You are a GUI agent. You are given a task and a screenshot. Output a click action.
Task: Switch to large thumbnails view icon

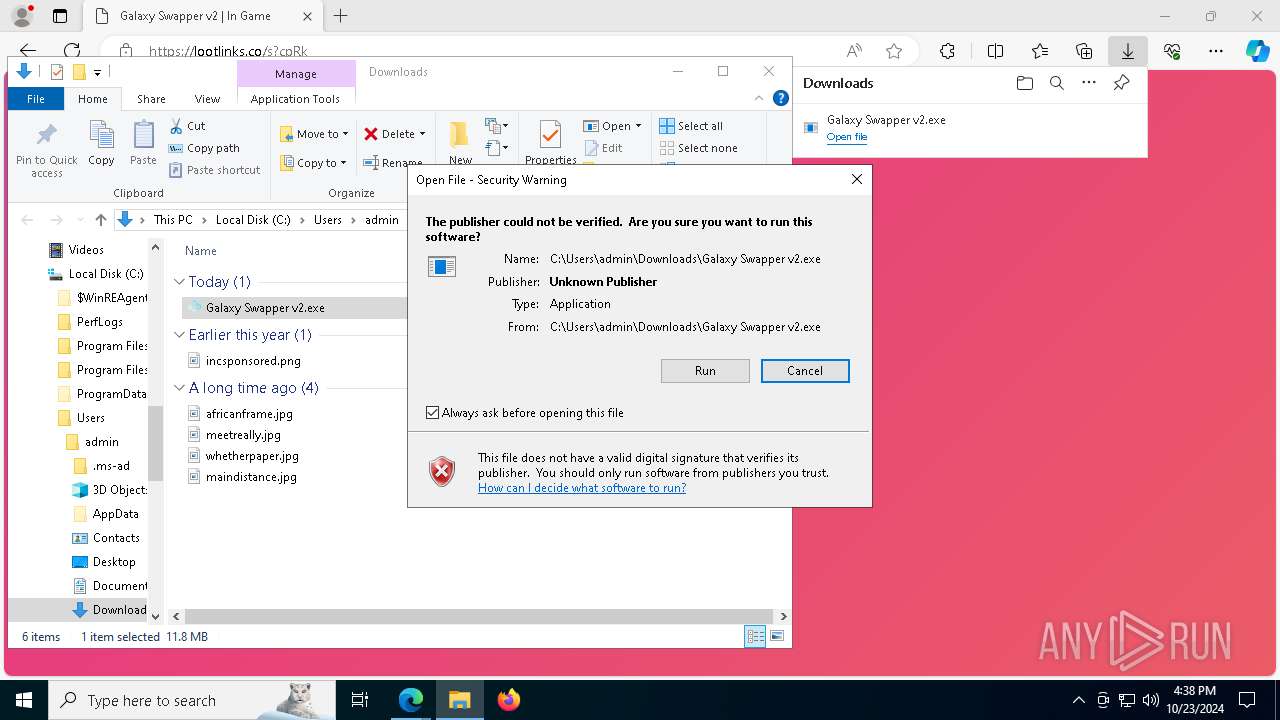pyautogui.click(x=777, y=636)
